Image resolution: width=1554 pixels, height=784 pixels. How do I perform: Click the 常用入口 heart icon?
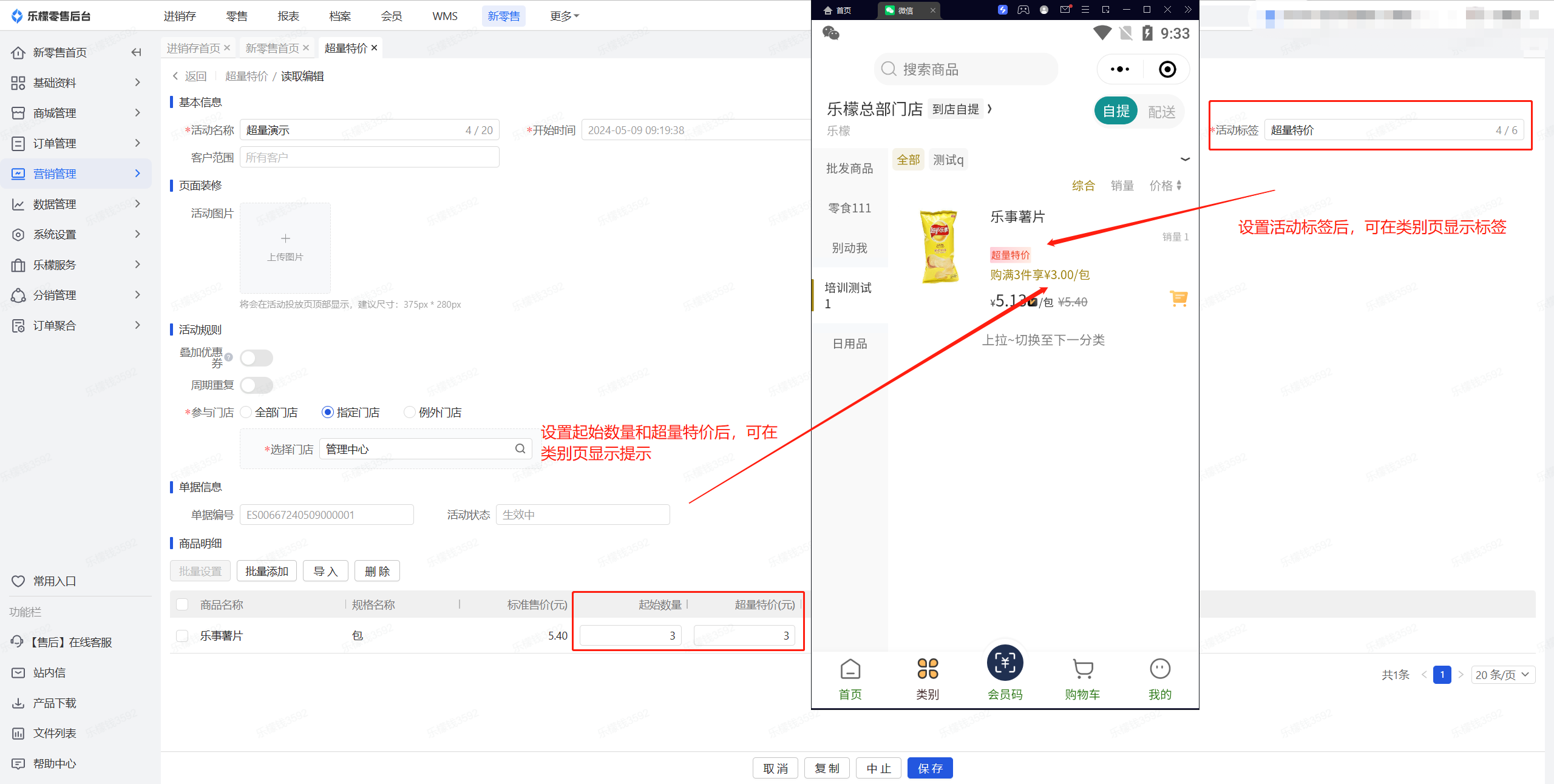18,581
